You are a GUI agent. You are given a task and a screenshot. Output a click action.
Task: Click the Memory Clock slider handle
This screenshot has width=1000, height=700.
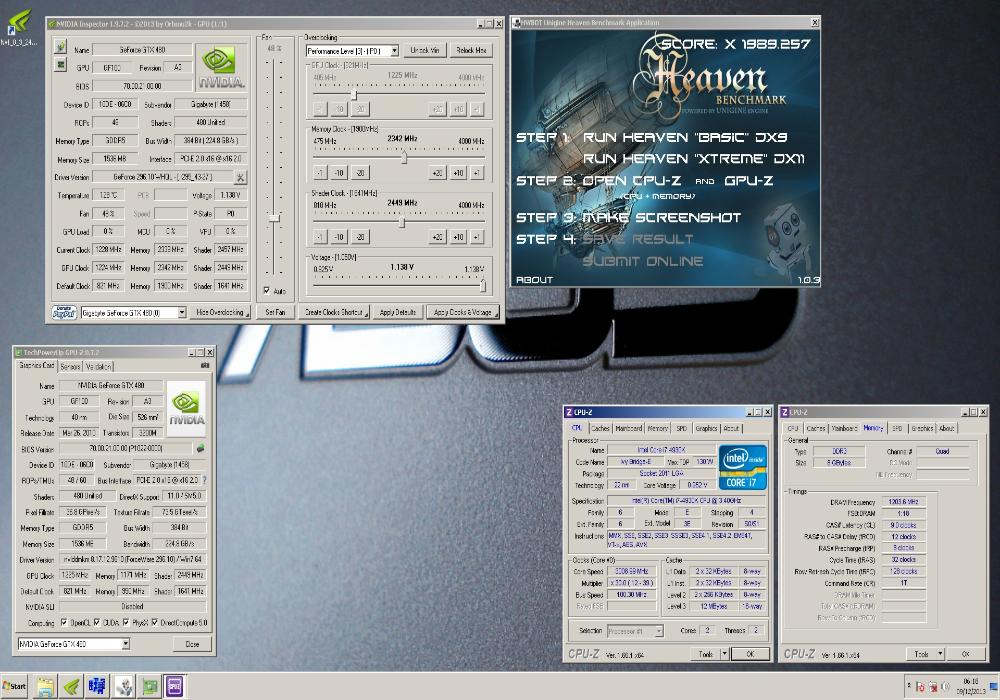coord(404,157)
